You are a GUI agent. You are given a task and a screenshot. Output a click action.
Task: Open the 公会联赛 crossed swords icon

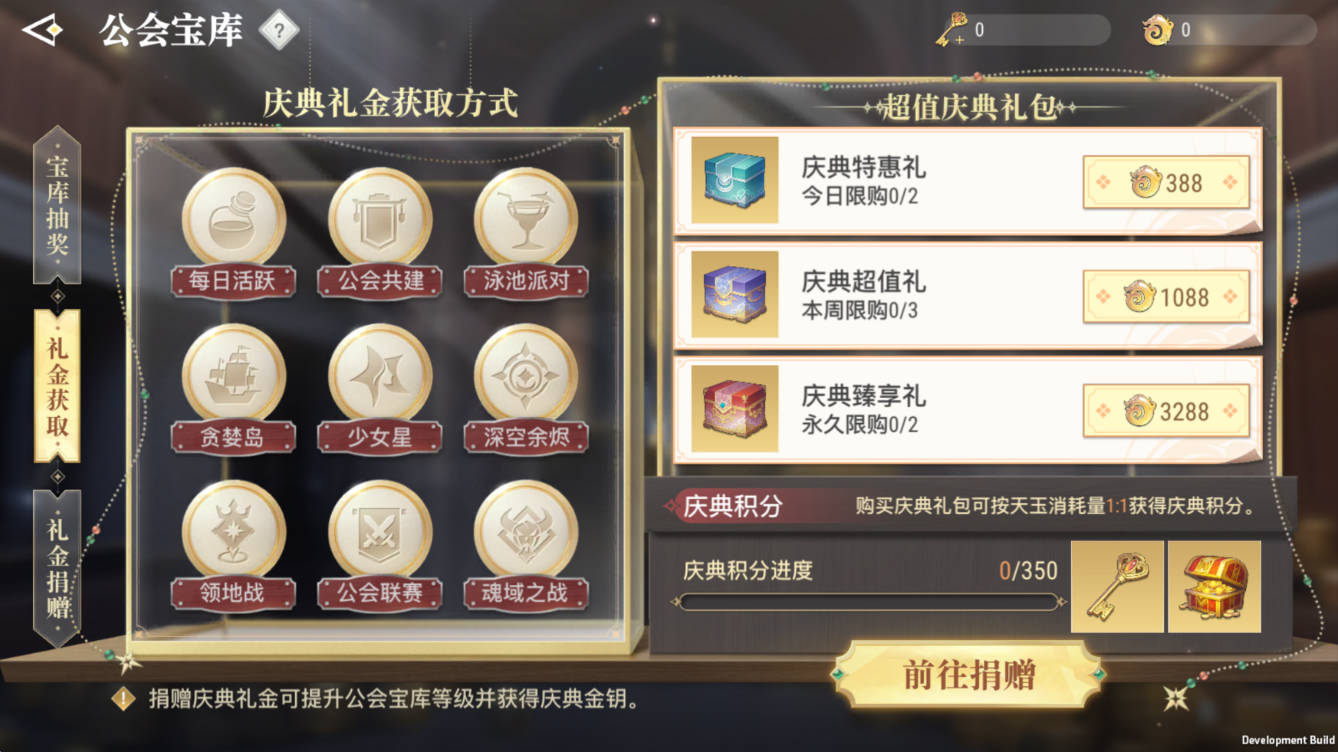coord(380,532)
